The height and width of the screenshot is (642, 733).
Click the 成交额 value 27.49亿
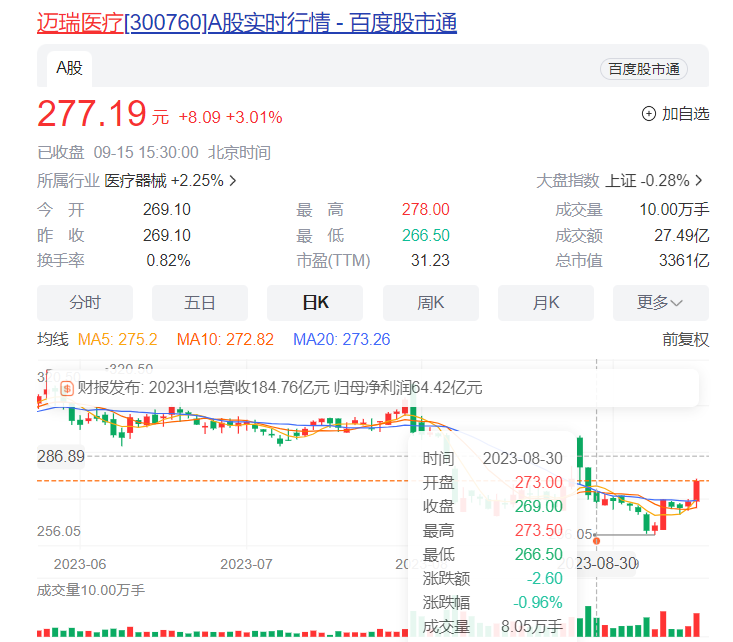point(682,235)
